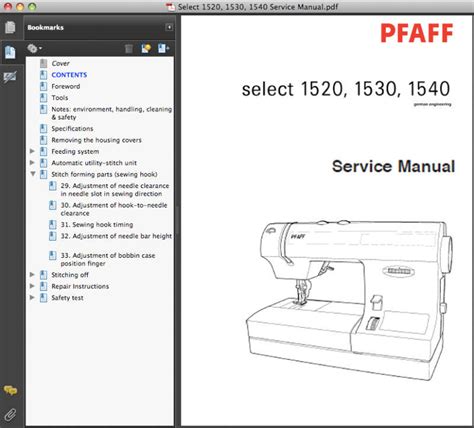Open the Attachments paperclip icon

(10, 415)
